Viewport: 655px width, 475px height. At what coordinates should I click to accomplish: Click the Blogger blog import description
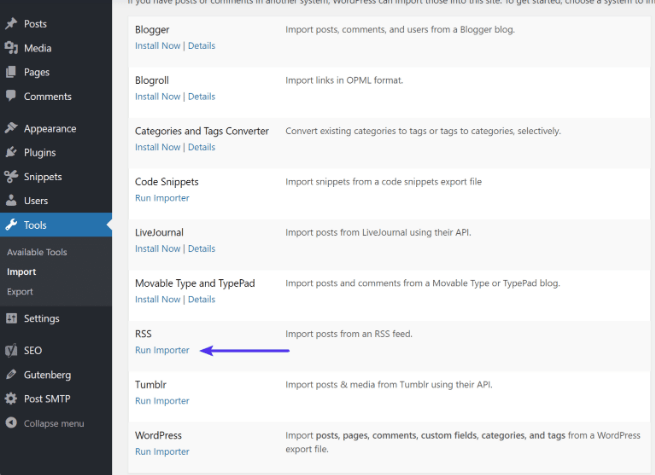point(400,30)
